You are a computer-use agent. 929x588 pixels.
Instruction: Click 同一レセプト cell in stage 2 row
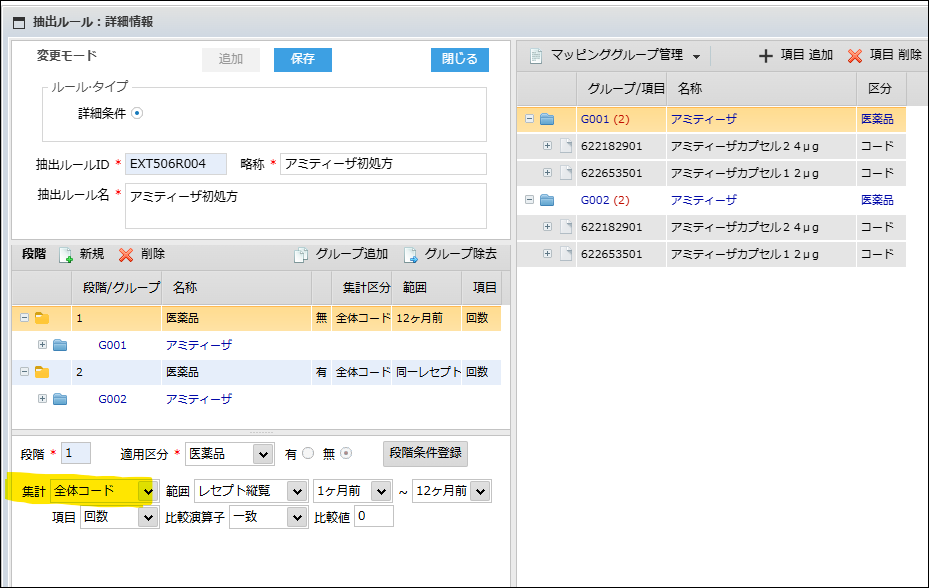tap(428, 372)
